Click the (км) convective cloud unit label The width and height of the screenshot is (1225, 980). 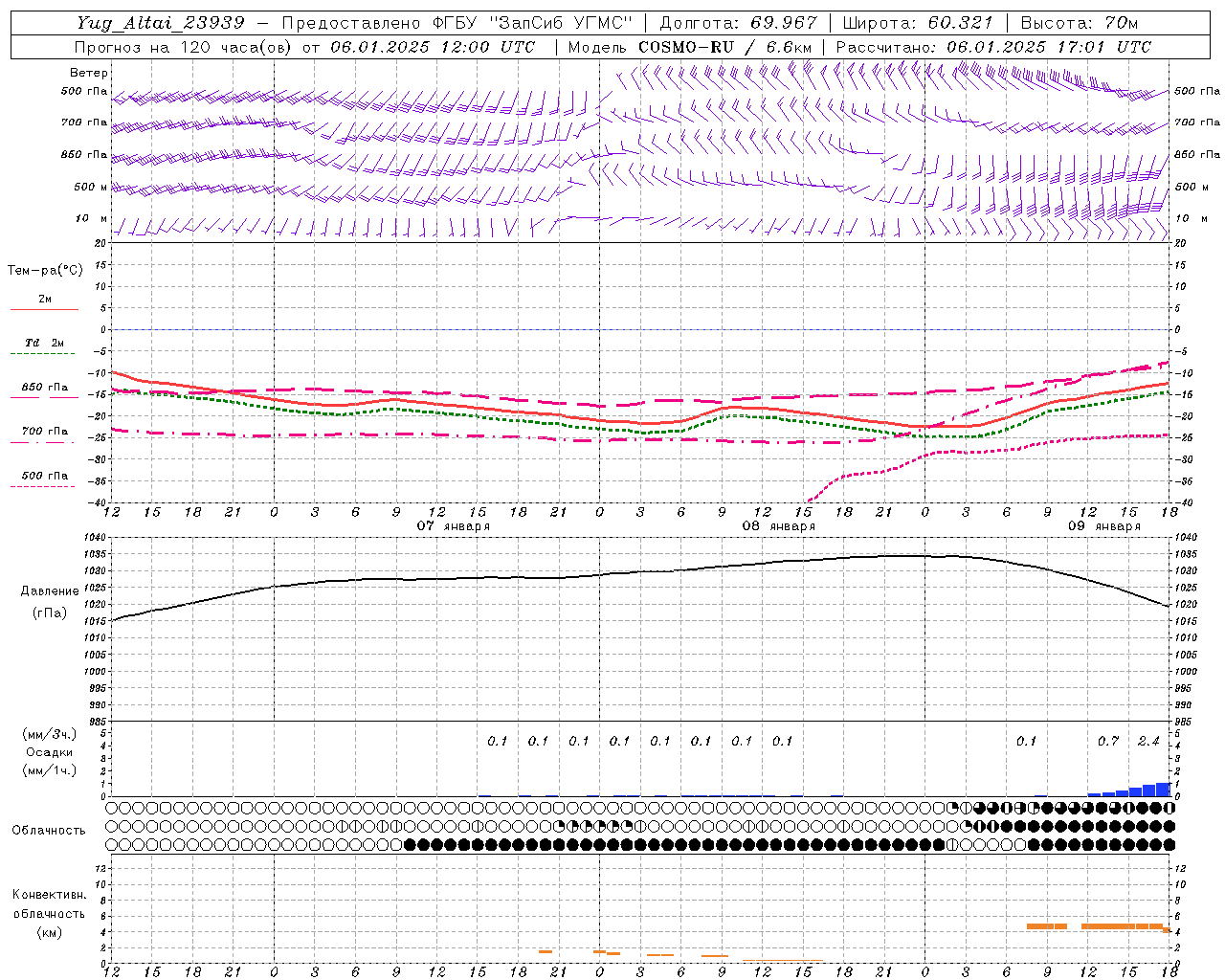(x=49, y=932)
